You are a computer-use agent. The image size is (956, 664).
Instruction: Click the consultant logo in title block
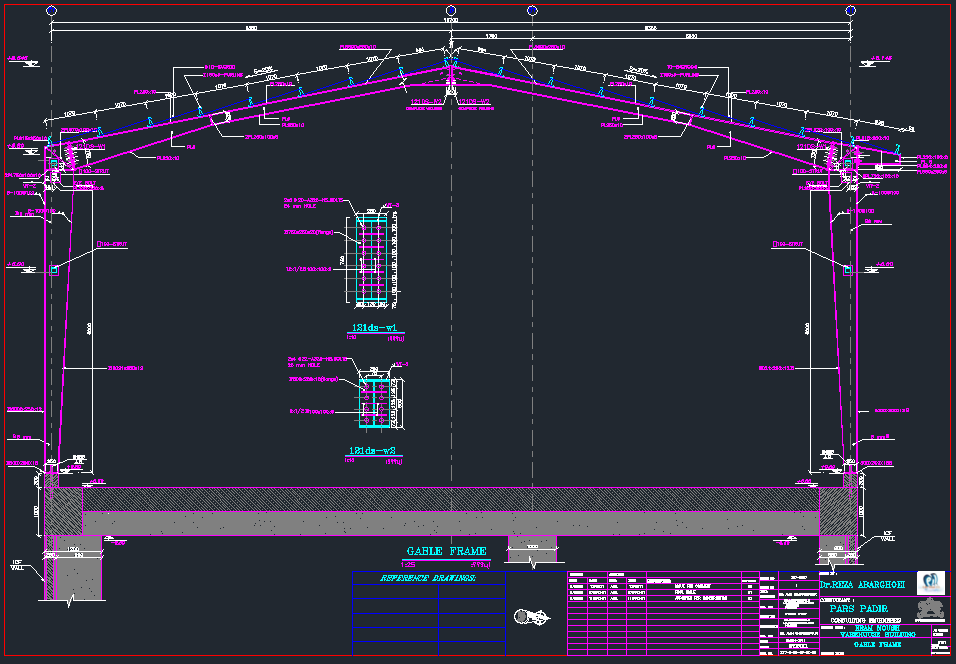coord(930,581)
